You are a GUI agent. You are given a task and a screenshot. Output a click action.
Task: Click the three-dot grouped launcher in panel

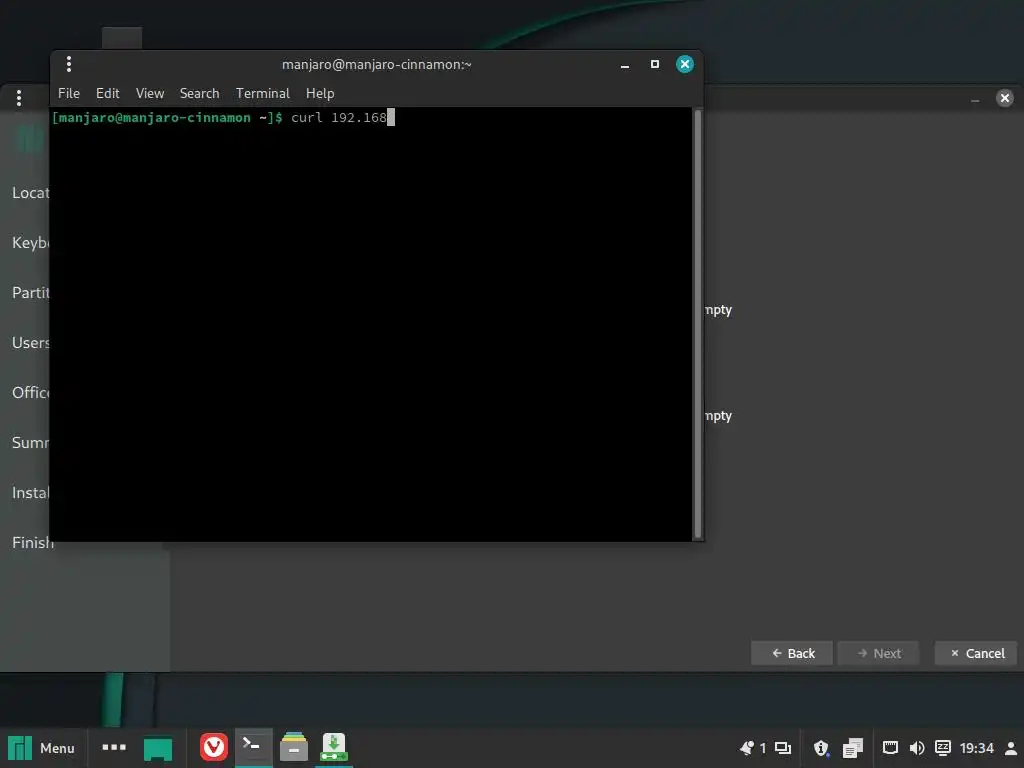114,747
